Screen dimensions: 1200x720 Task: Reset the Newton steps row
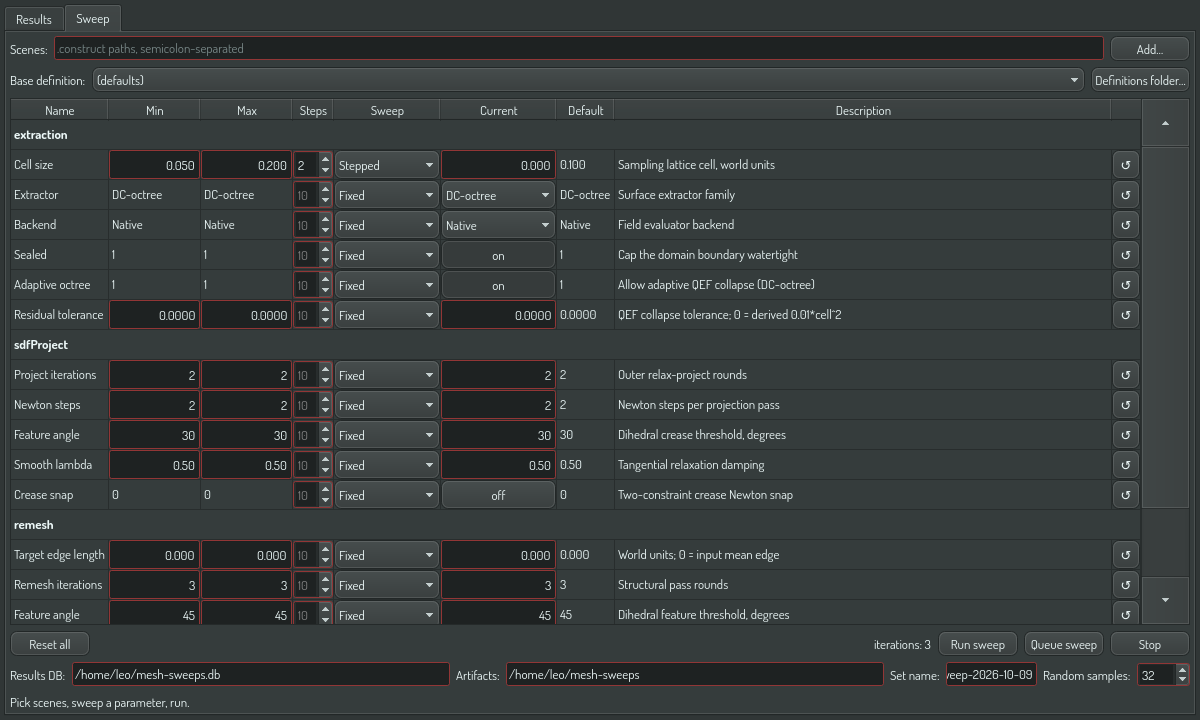click(x=1126, y=405)
